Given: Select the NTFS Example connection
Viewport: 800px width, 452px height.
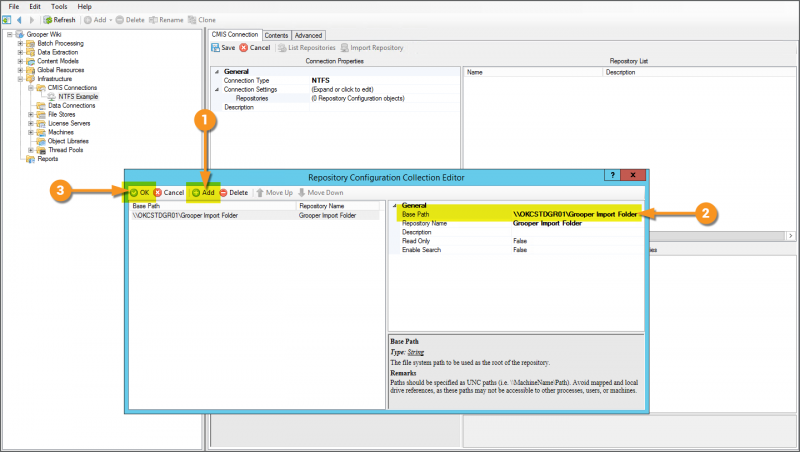Looking at the screenshot, I should [x=78, y=96].
